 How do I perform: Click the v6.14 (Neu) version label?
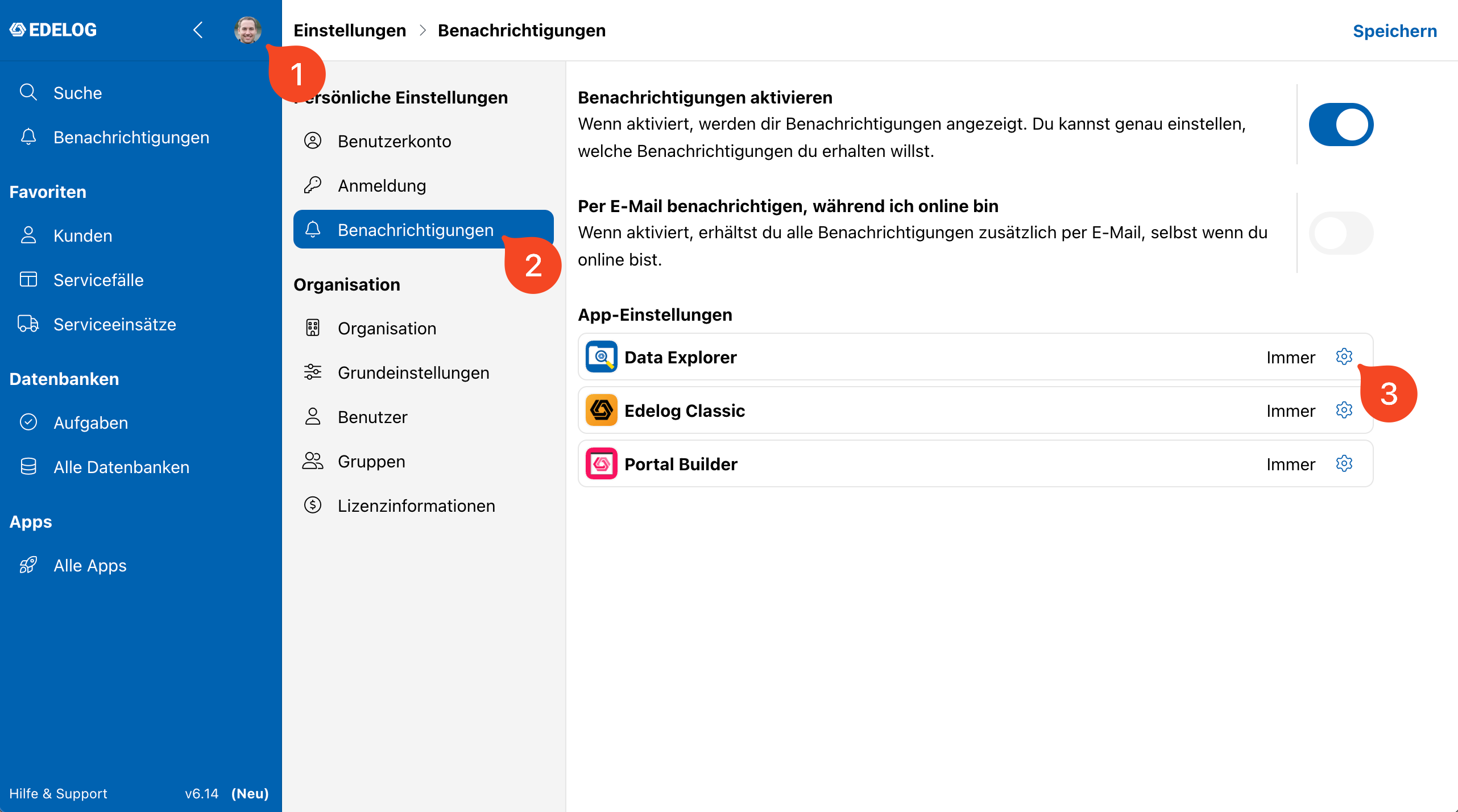(x=227, y=793)
